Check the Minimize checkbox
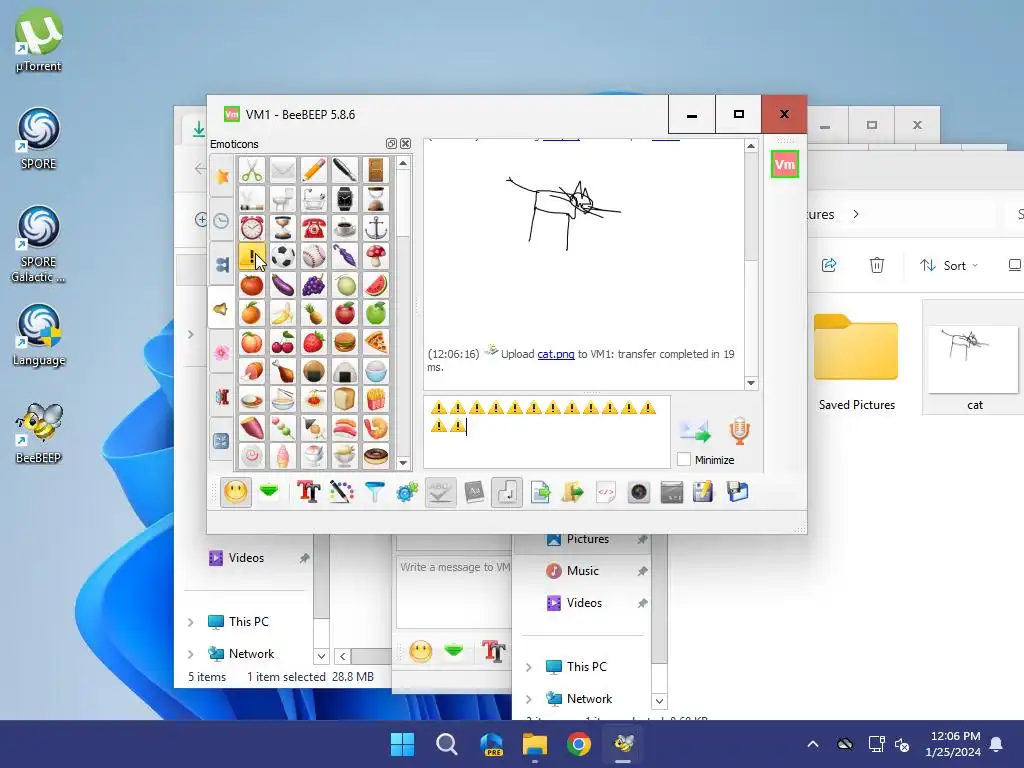Image resolution: width=1024 pixels, height=768 pixels. (684, 460)
